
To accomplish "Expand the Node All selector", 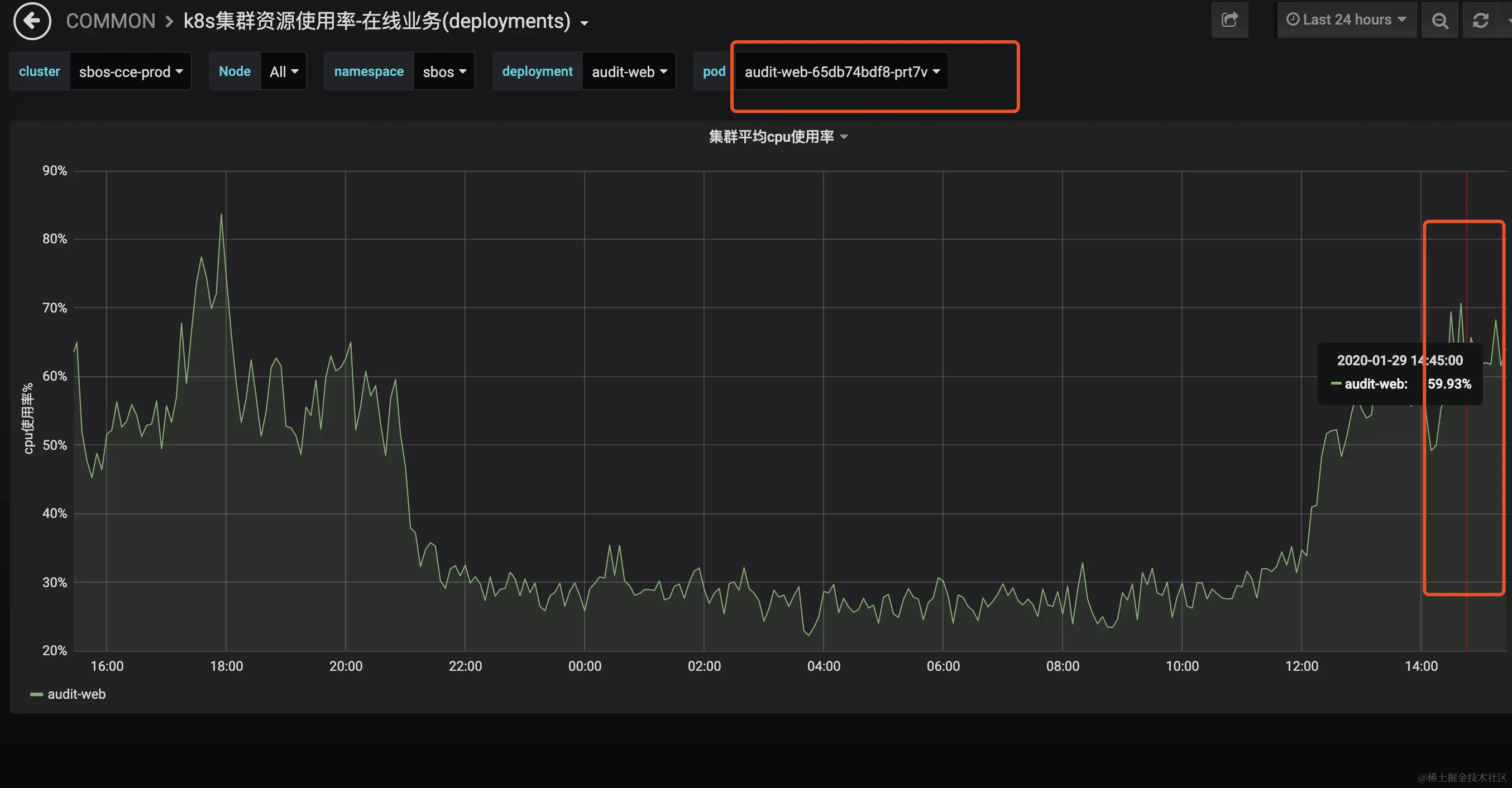I will tap(284, 71).
